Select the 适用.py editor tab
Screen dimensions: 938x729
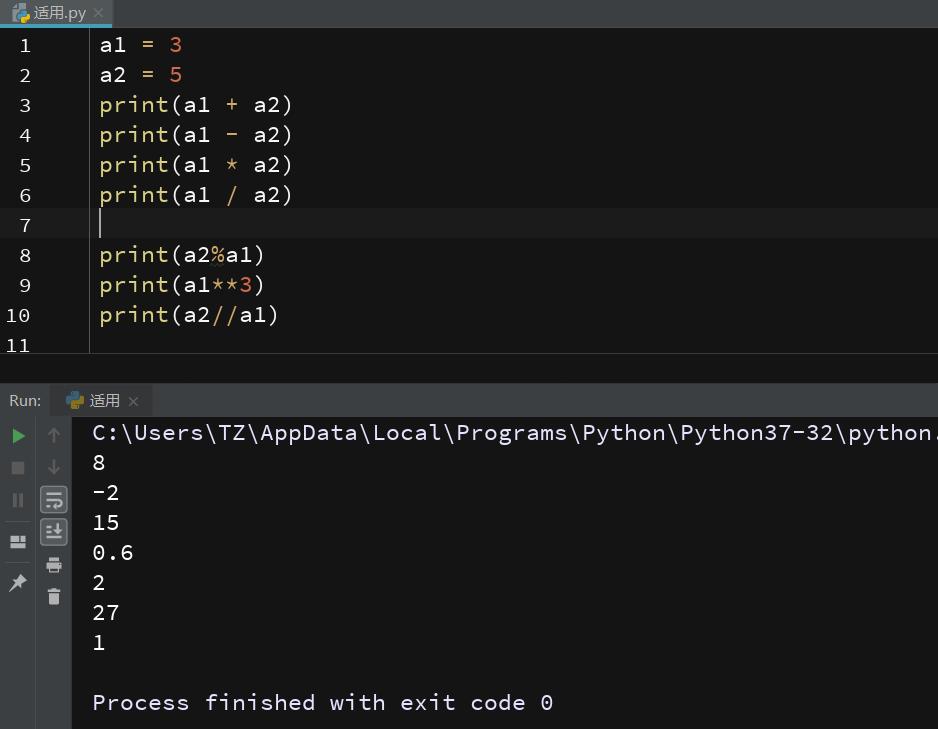coord(60,13)
